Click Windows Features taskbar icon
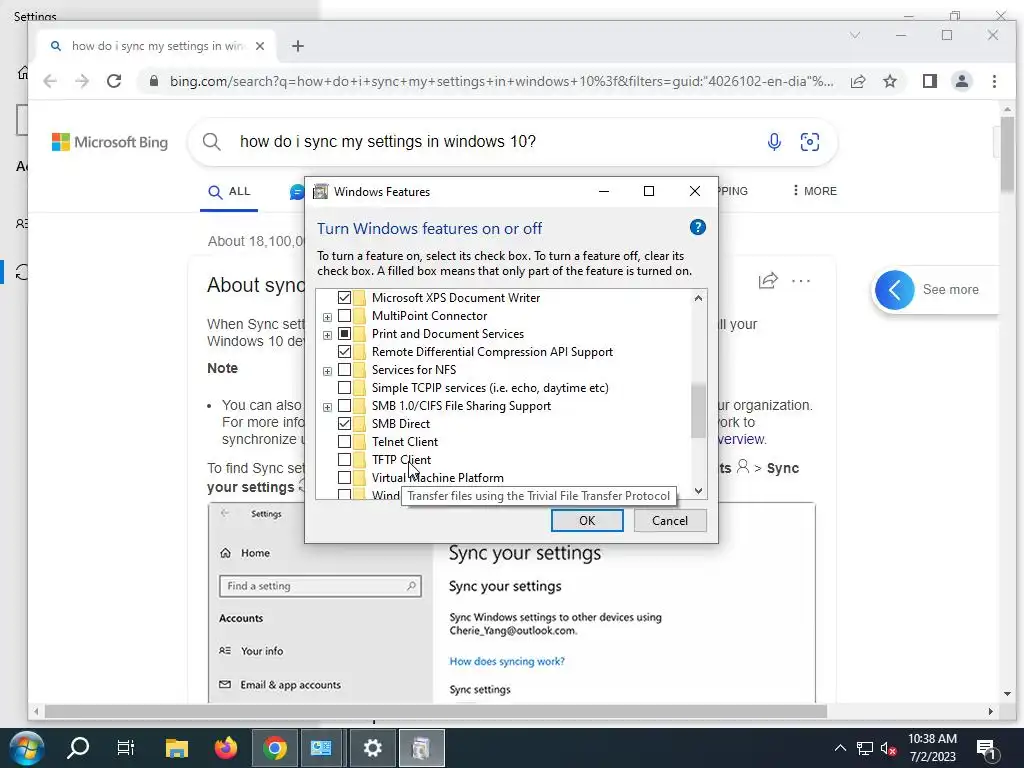Viewport: 1024px width, 768px height. point(422,748)
